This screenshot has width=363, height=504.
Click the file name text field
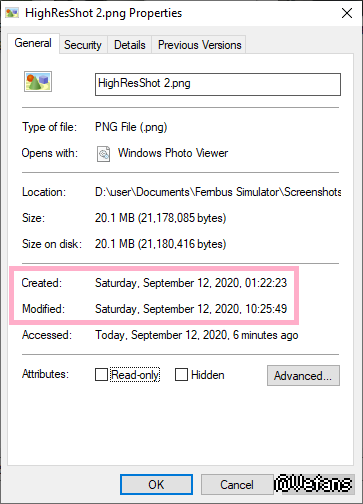pyautogui.click(x=218, y=84)
